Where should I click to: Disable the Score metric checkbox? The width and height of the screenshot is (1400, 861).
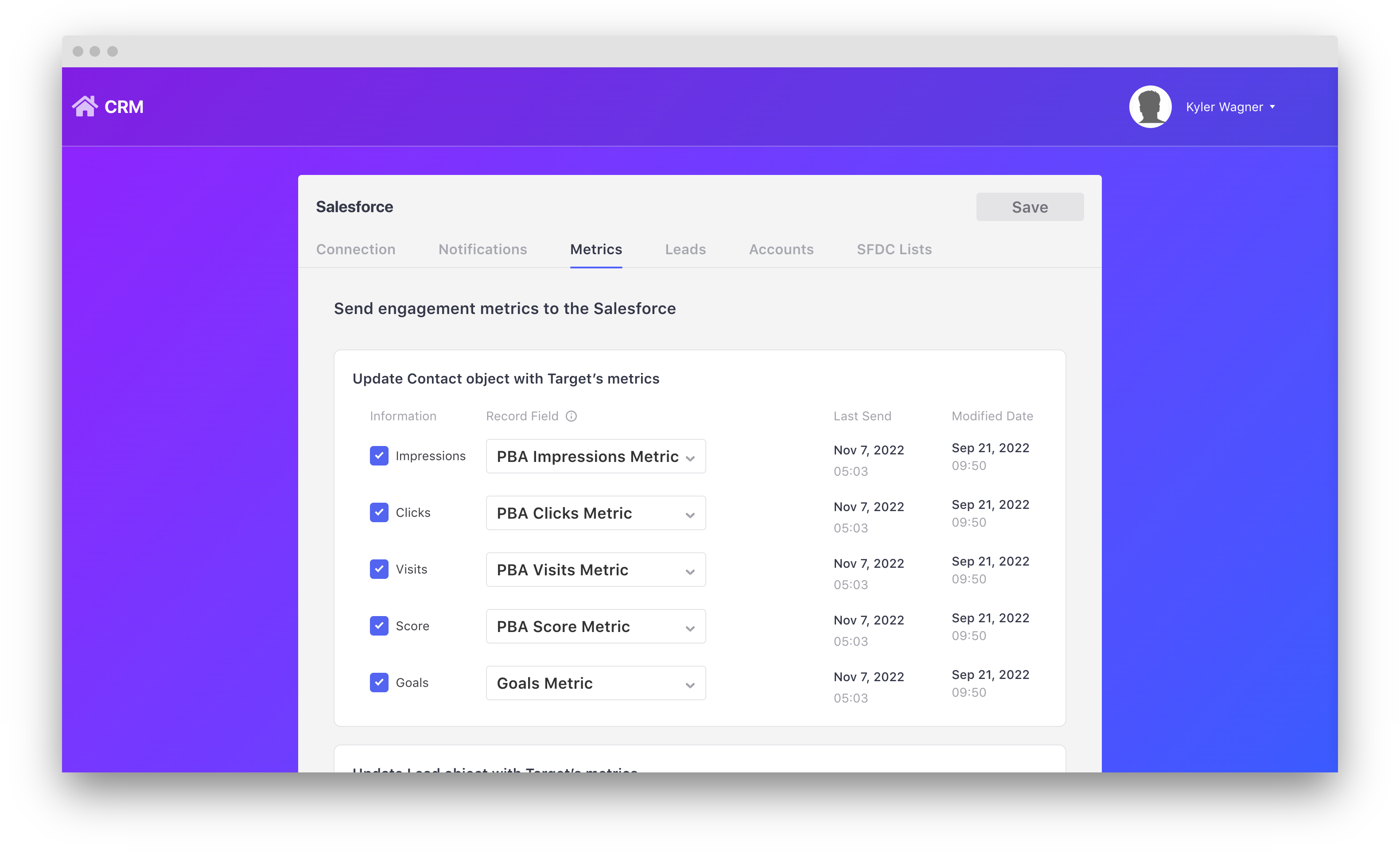click(x=379, y=626)
